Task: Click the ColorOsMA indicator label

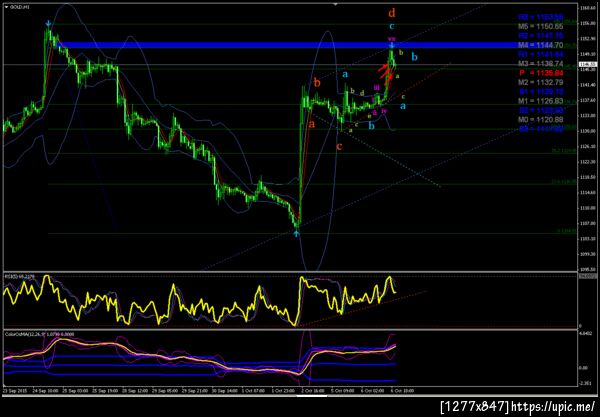Action: 39,334
